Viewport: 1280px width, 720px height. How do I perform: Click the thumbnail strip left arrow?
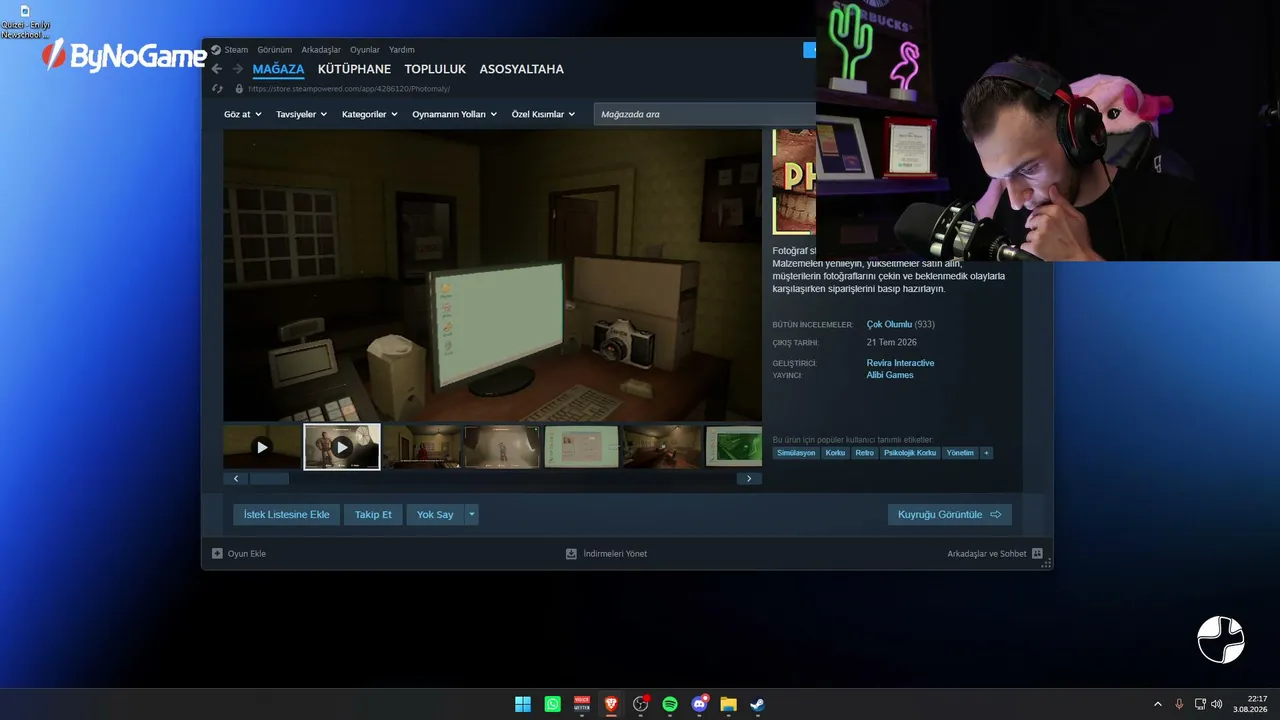tap(236, 479)
